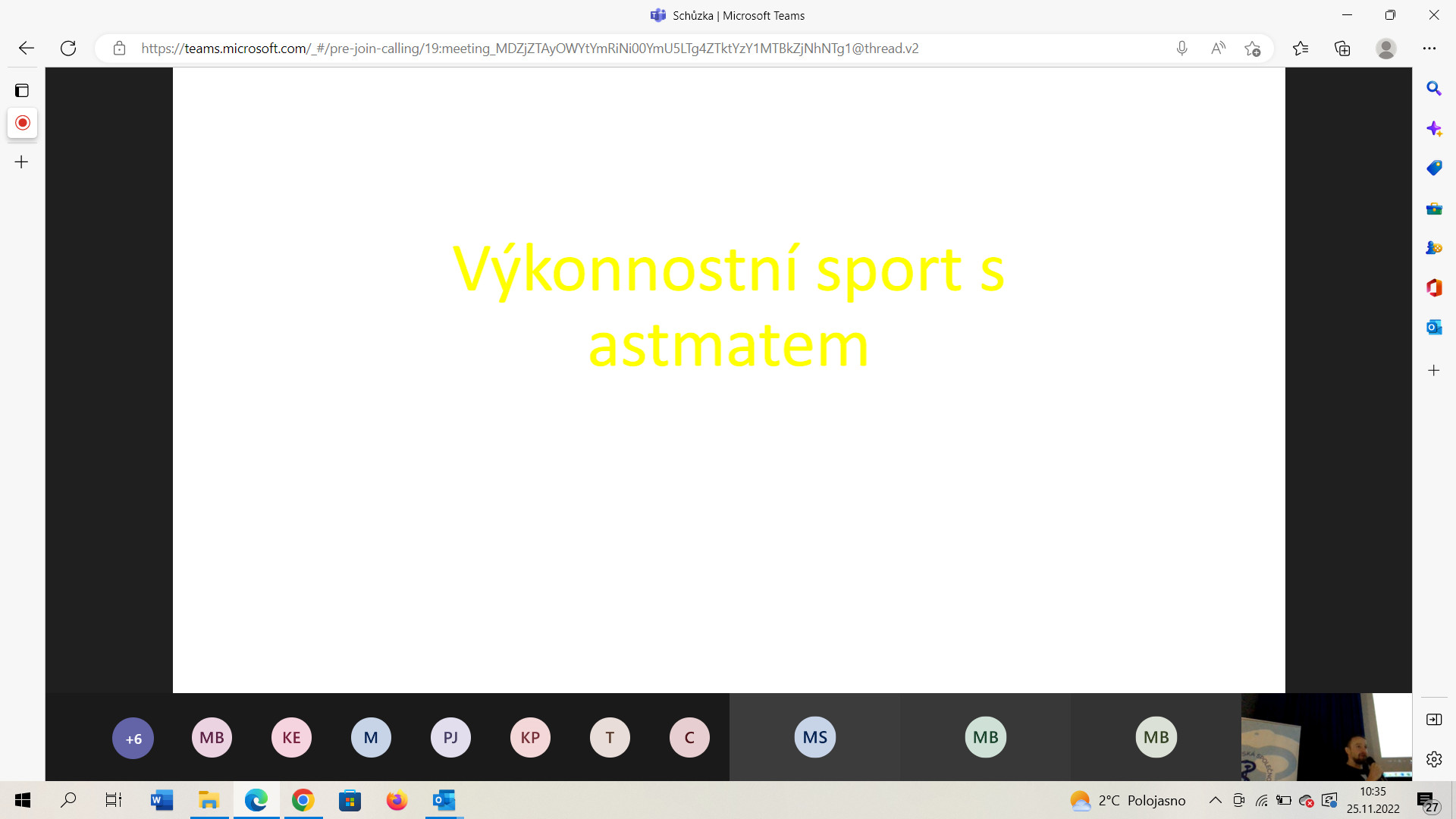Open Outlook from the taskbar
Viewport: 1456px width, 819px height.
point(444,800)
